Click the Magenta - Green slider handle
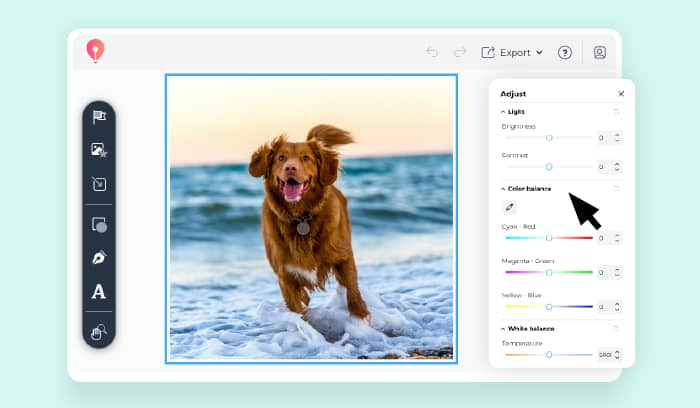Screen dimensions: 700x408 pyautogui.click(x=549, y=272)
